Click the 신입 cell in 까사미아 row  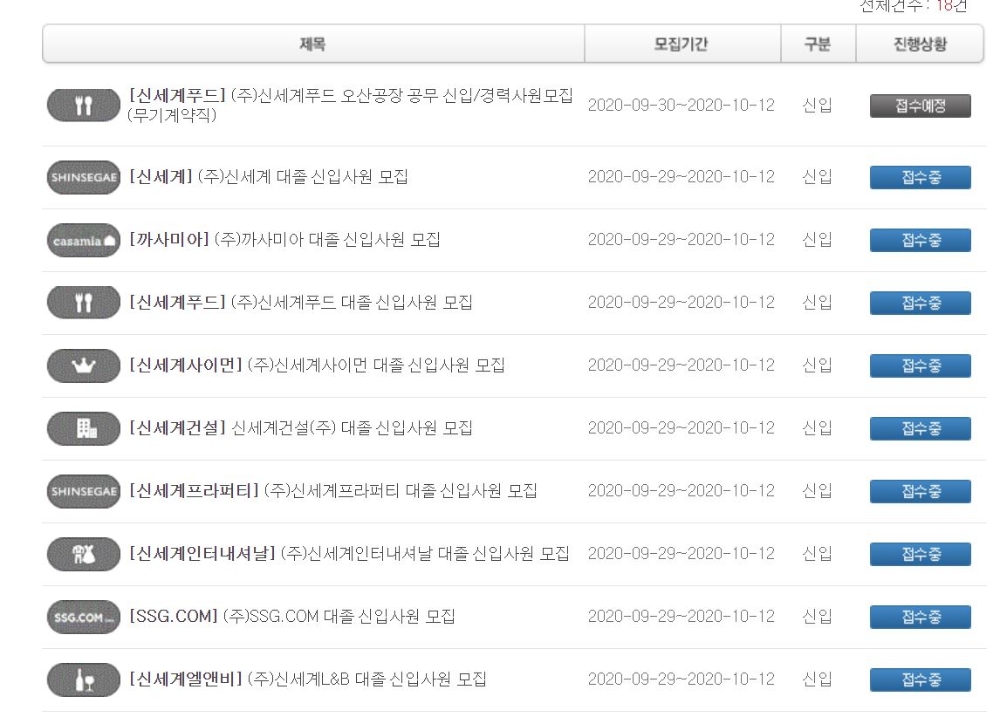click(817, 240)
